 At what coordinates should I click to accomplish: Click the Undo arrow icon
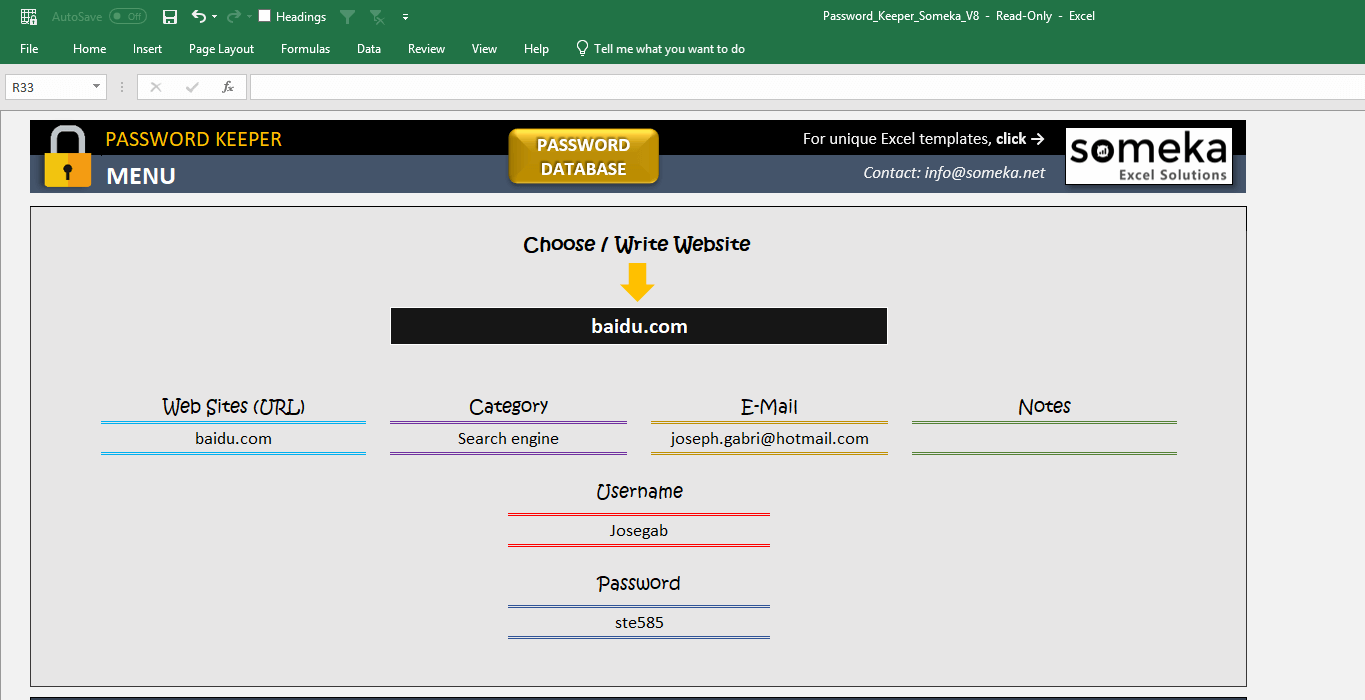click(x=198, y=17)
